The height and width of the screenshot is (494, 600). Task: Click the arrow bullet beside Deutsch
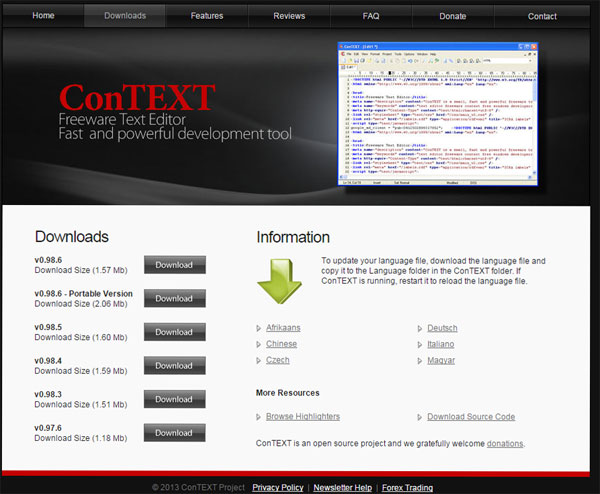tap(420, 329)
